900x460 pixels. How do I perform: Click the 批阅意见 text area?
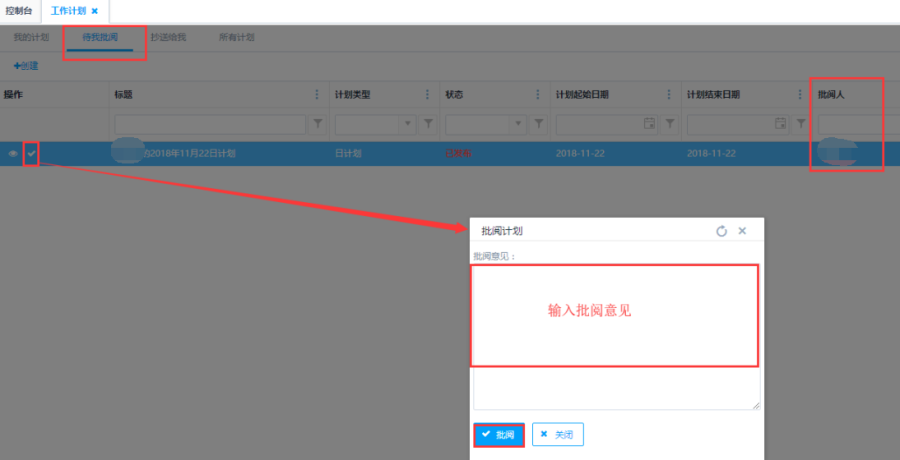pos(615,337)
